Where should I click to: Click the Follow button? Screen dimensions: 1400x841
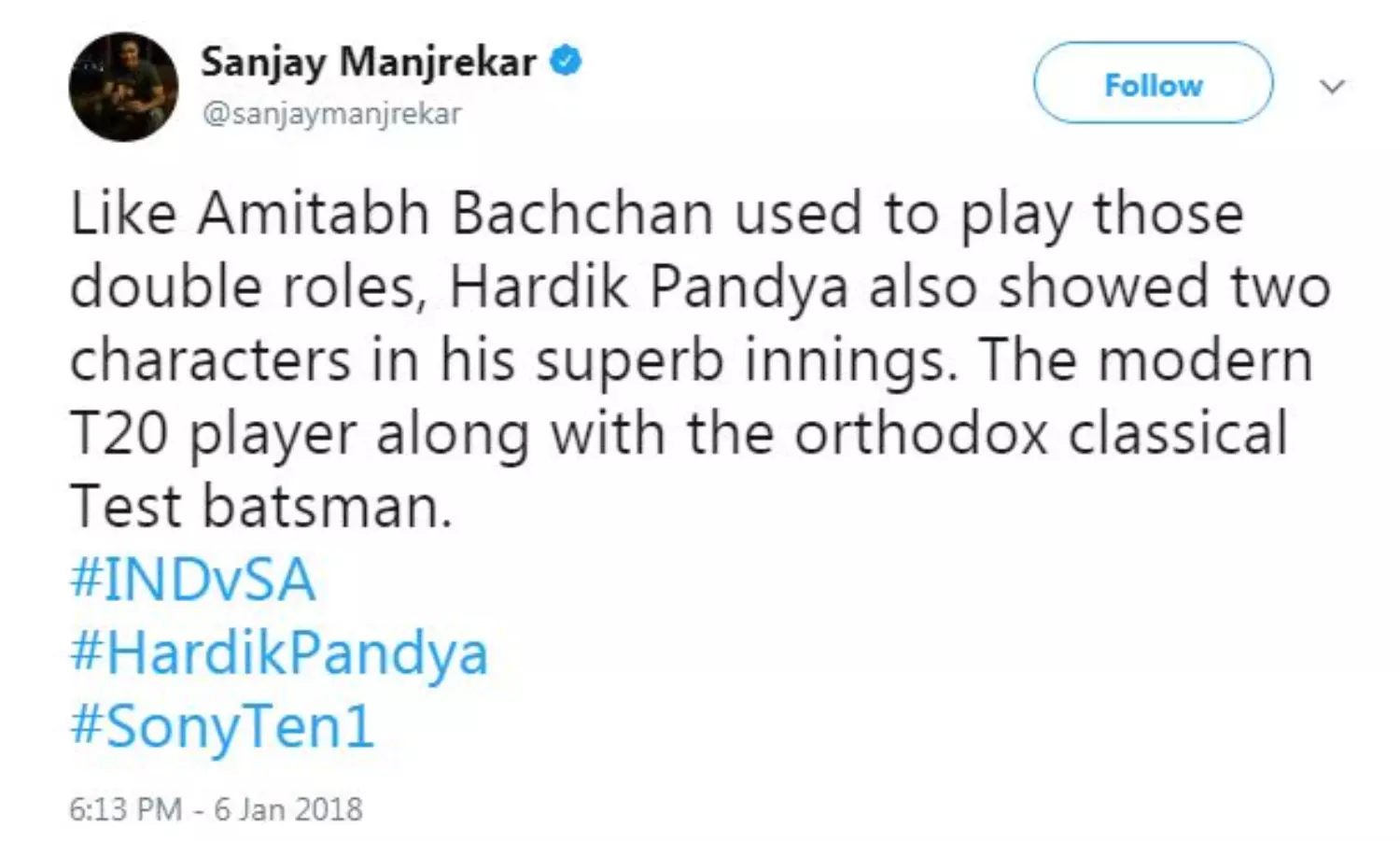(1153, 83)
